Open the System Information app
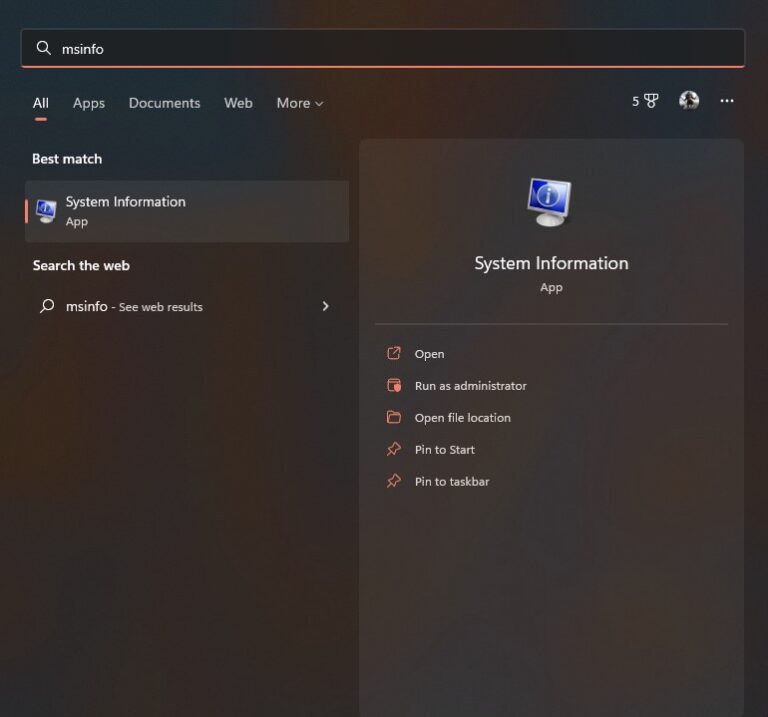The image size is (768, 717). [x=430, y=354]
